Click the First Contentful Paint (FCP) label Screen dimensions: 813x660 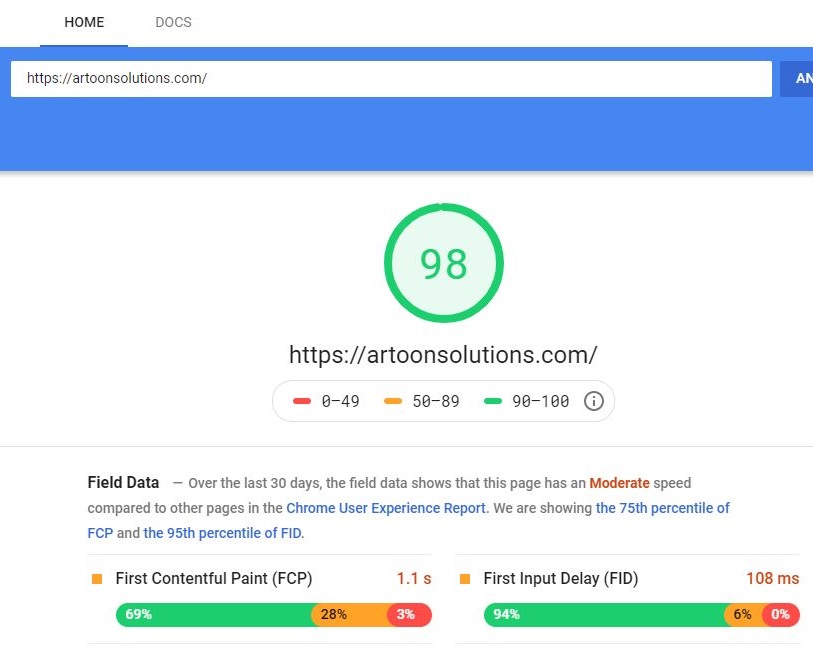214,579
